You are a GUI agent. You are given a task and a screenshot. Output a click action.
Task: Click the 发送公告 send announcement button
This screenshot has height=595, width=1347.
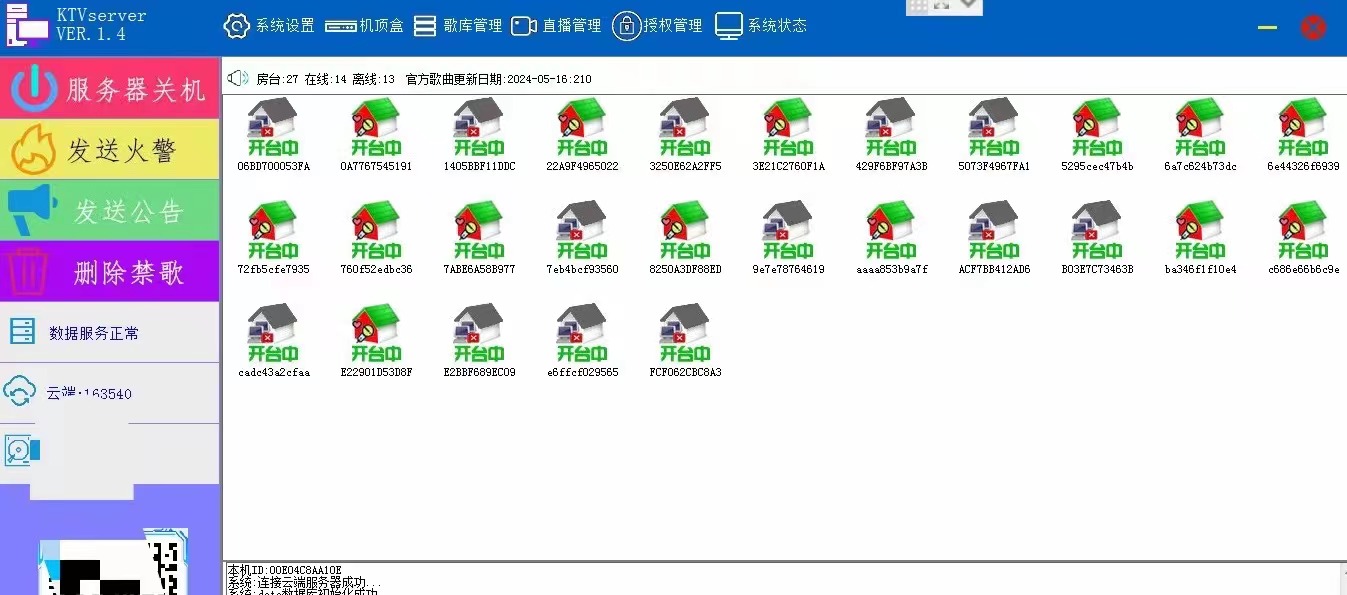110,211
